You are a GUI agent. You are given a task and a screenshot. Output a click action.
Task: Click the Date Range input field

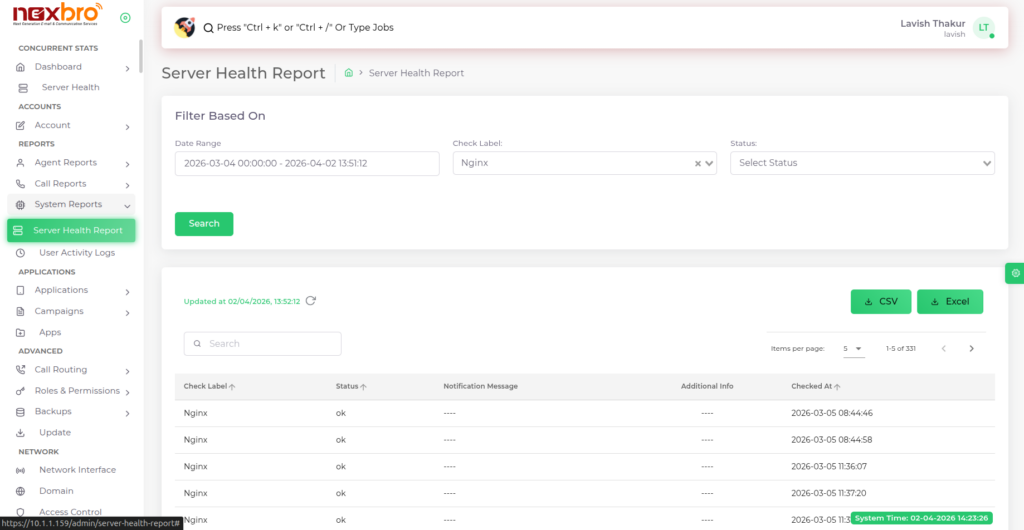(307, 163)
